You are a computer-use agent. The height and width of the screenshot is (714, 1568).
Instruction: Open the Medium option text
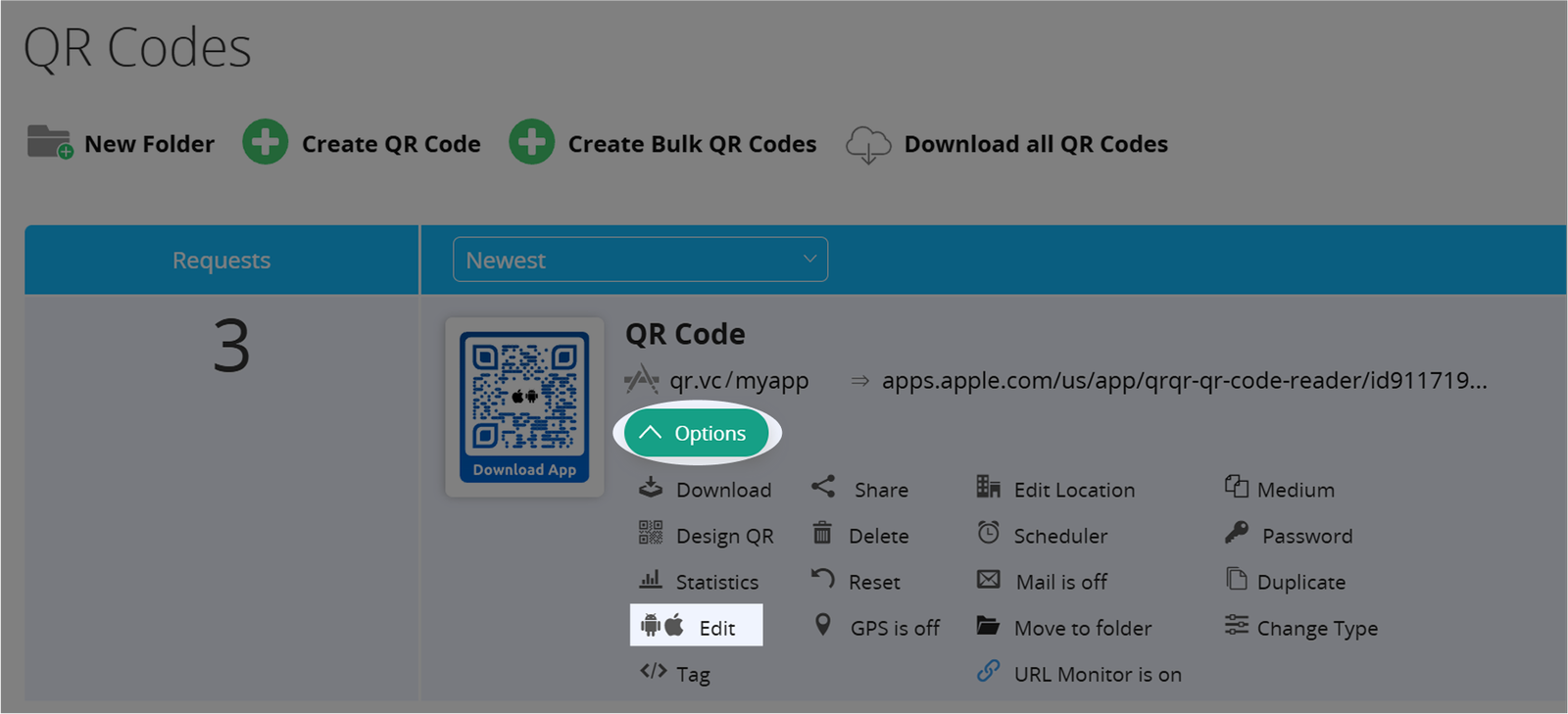point(1296,490)
